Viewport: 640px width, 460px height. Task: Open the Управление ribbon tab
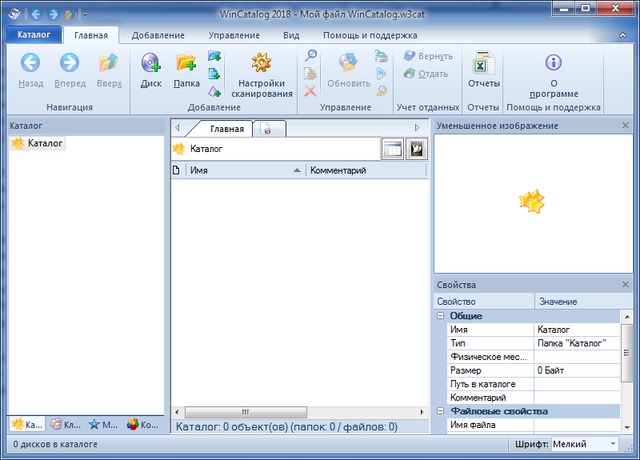236,34
